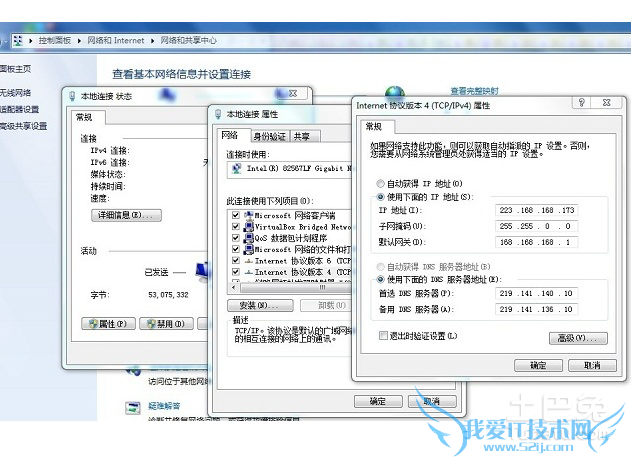Toggle 退出时验证设置 checkbox

click(383, 336)
